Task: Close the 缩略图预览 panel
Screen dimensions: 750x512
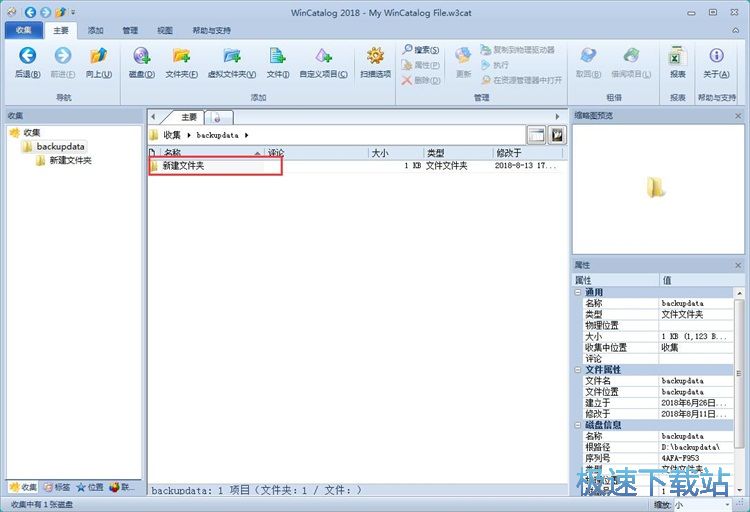Action: pos(738,116)
